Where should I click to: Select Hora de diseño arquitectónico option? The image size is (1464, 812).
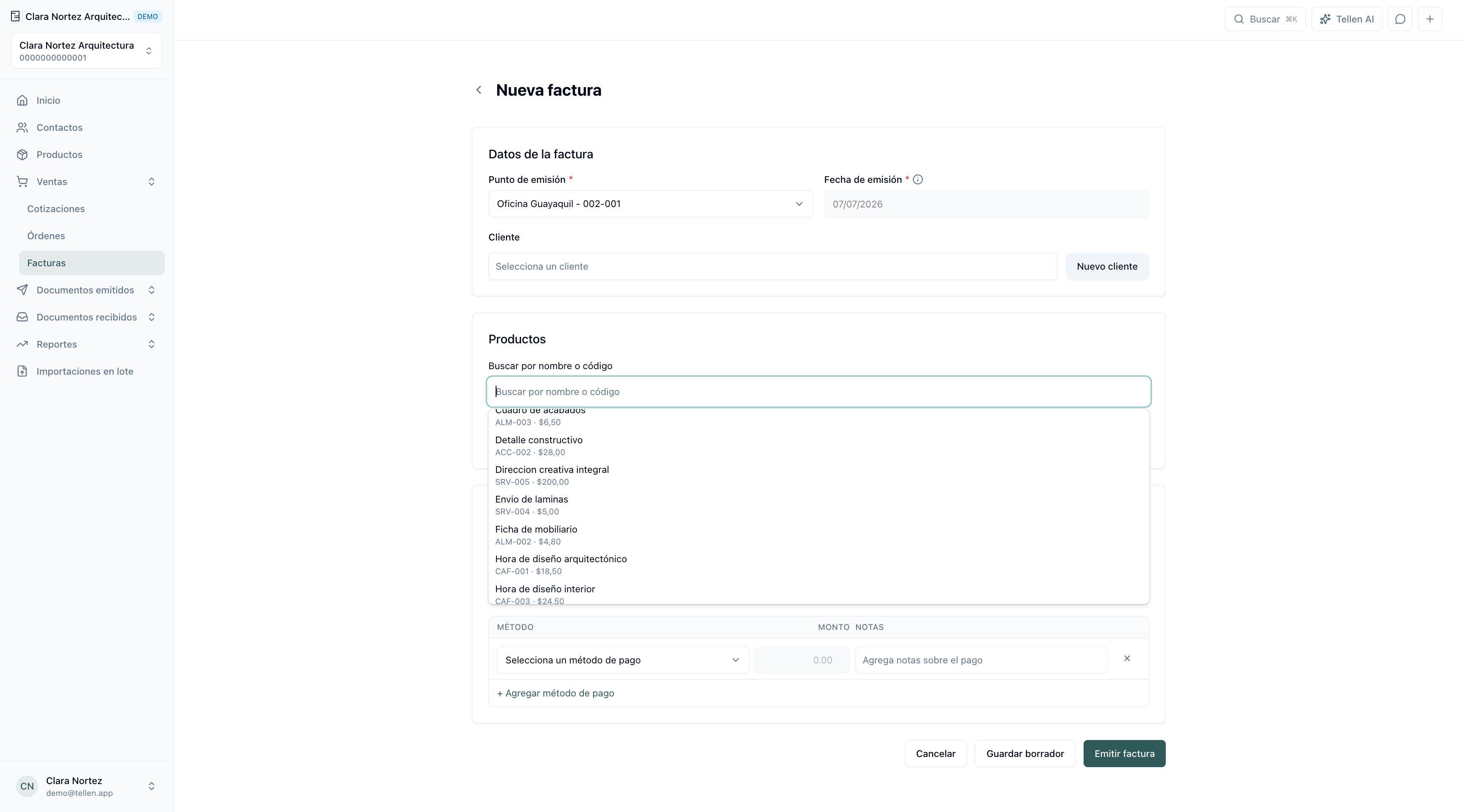pyautogui.click(x=818, y=564)
